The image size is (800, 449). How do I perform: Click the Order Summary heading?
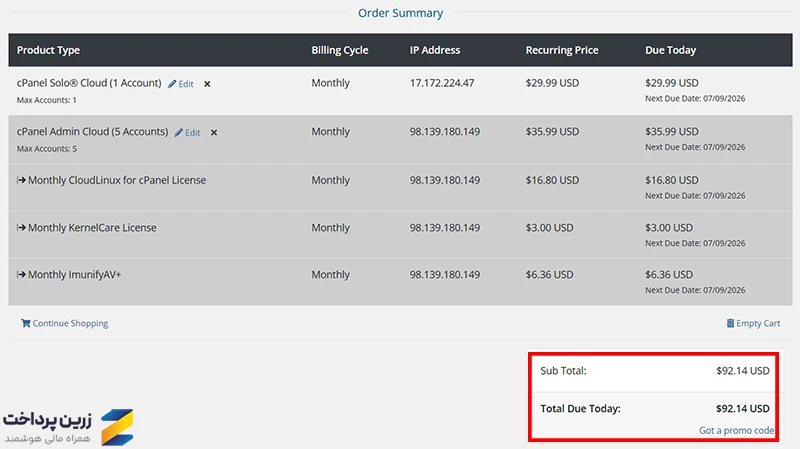401,13
